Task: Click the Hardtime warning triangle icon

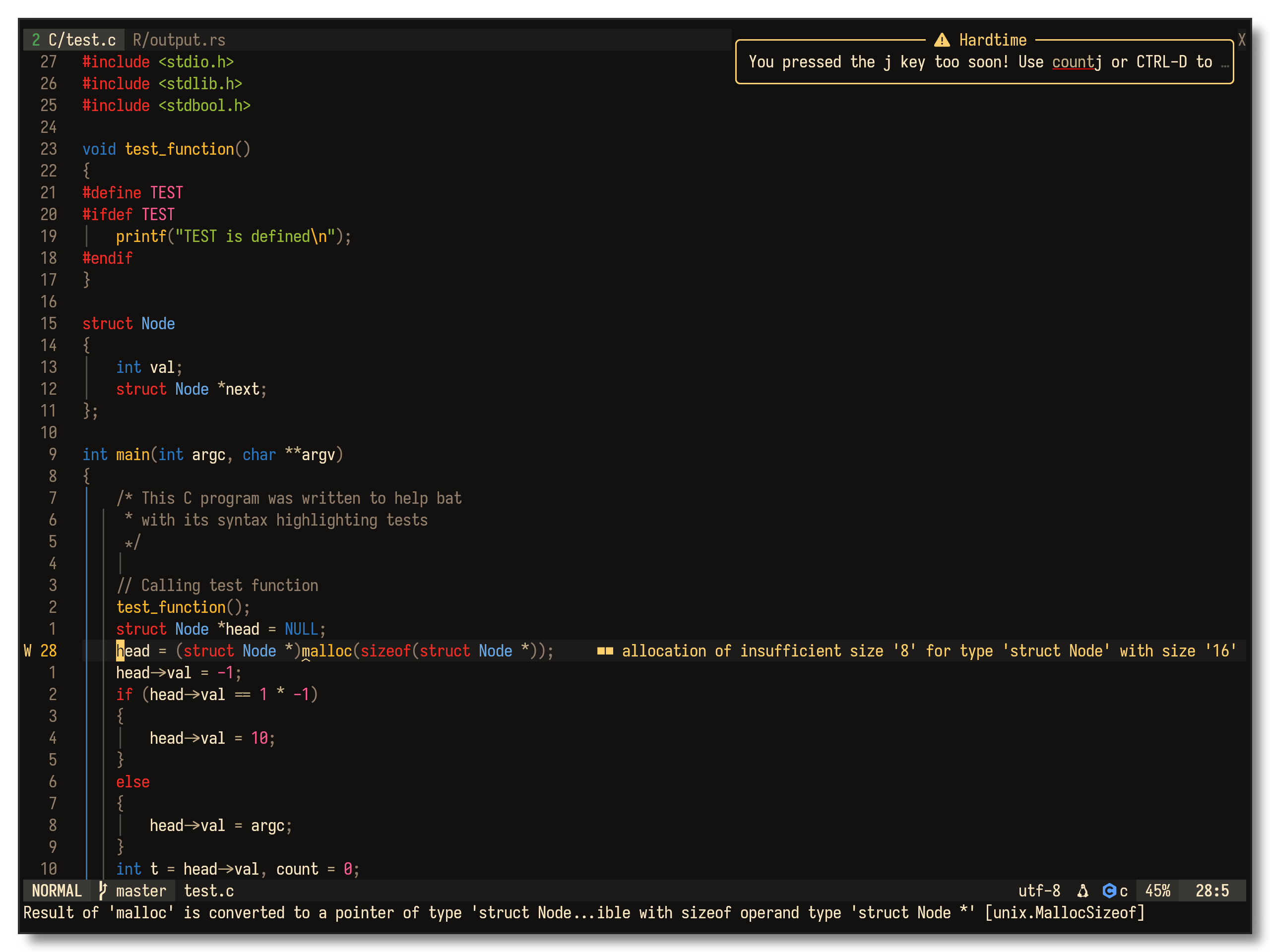Action: click(x=942, y=40)
